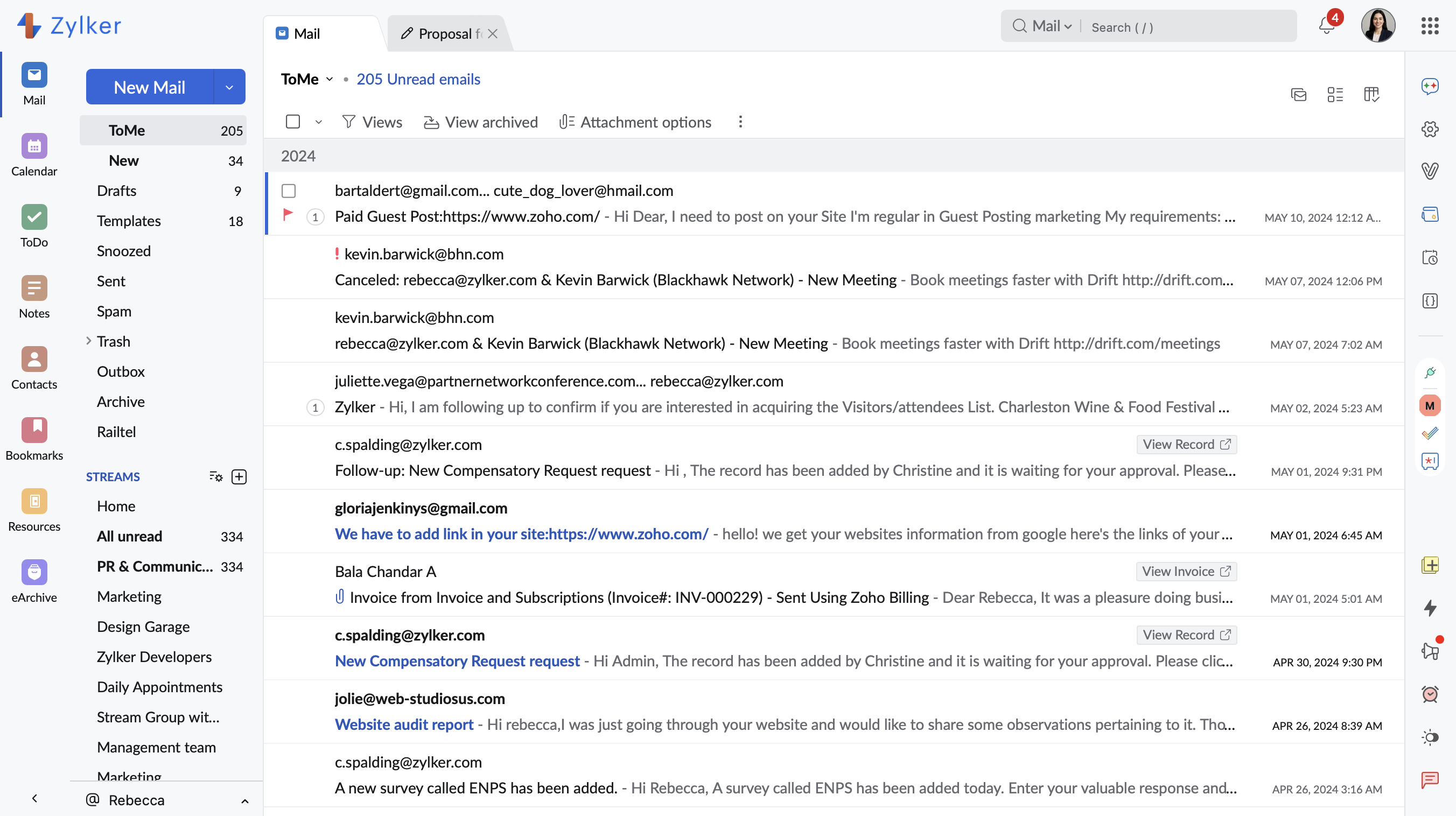Expand the Trash folder
The height and width of the screenshot is (816, 1456).
(x=88, y=341)
